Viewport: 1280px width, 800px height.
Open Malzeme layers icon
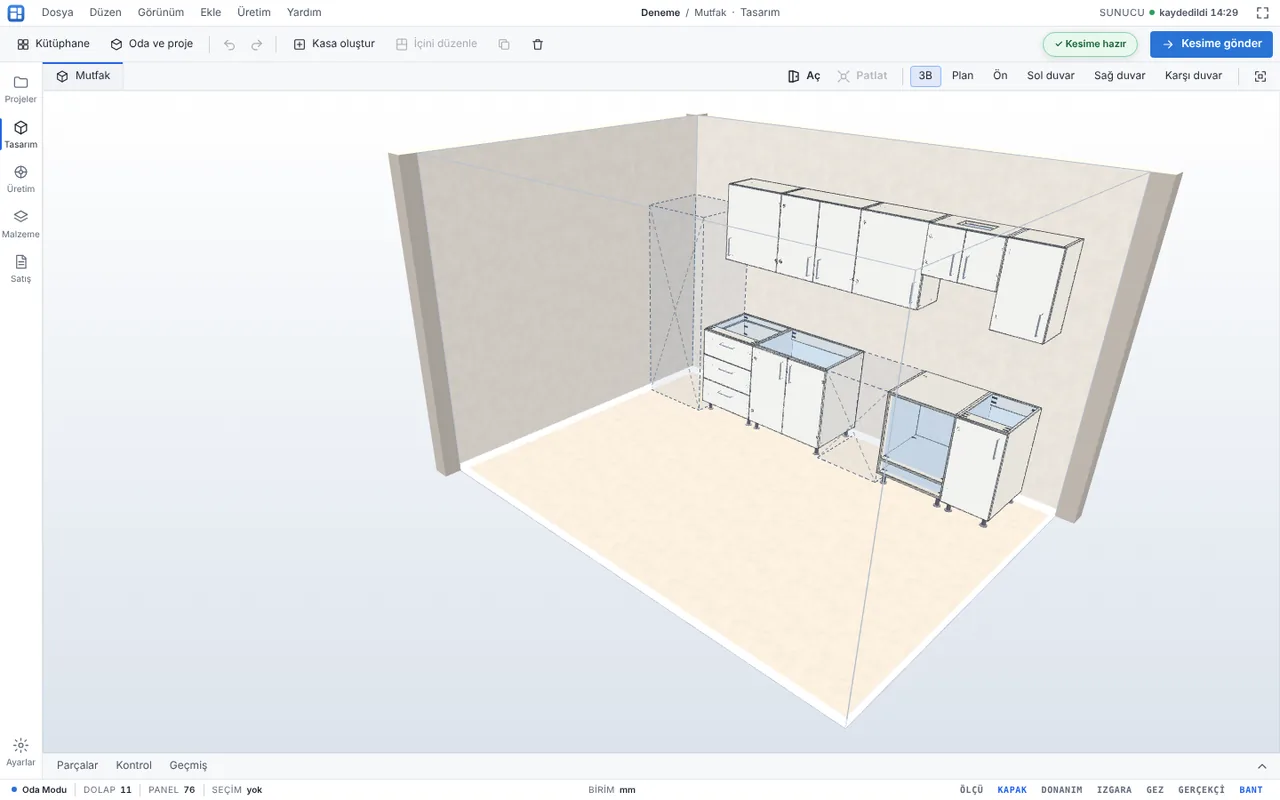coord(20,224)
